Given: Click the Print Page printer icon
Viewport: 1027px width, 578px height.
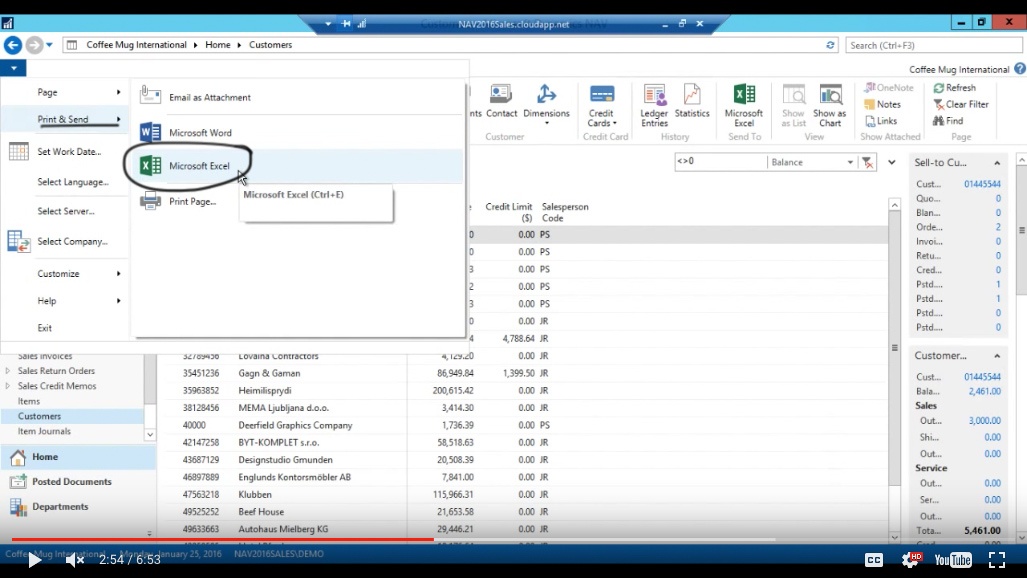Looking at the screenshot, I should [151, 201].
